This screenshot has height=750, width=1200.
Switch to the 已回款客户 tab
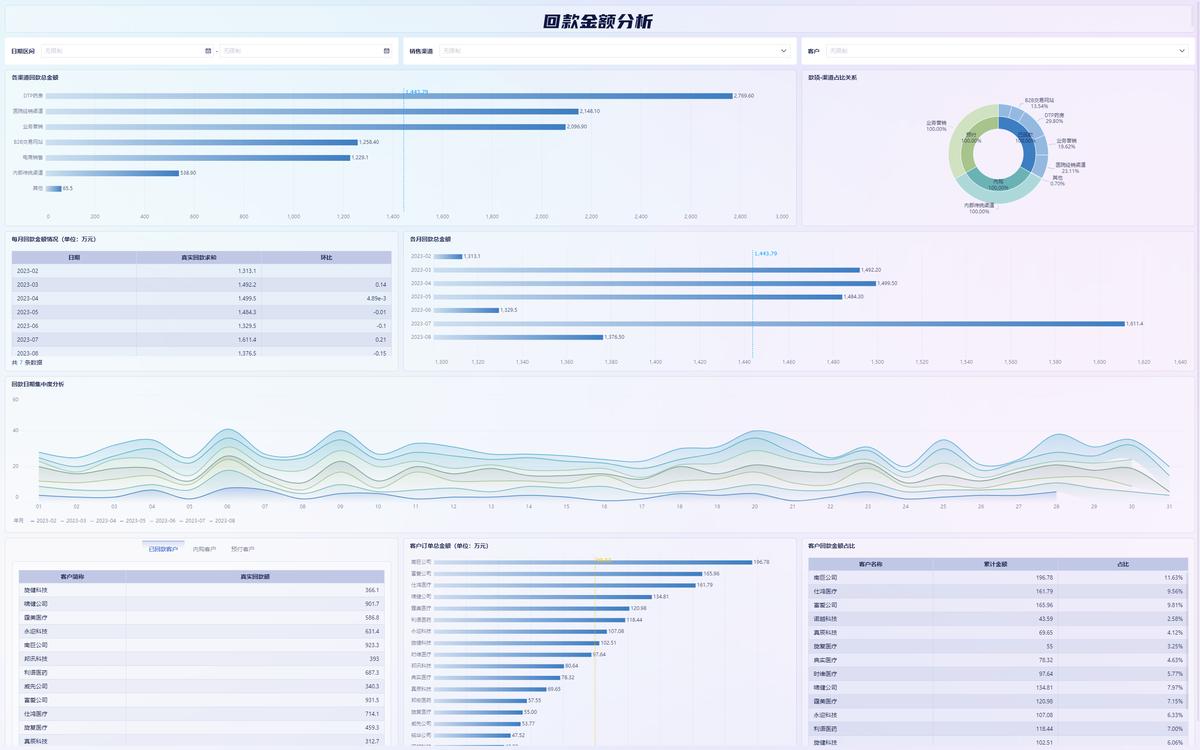(x=163, y=549)
